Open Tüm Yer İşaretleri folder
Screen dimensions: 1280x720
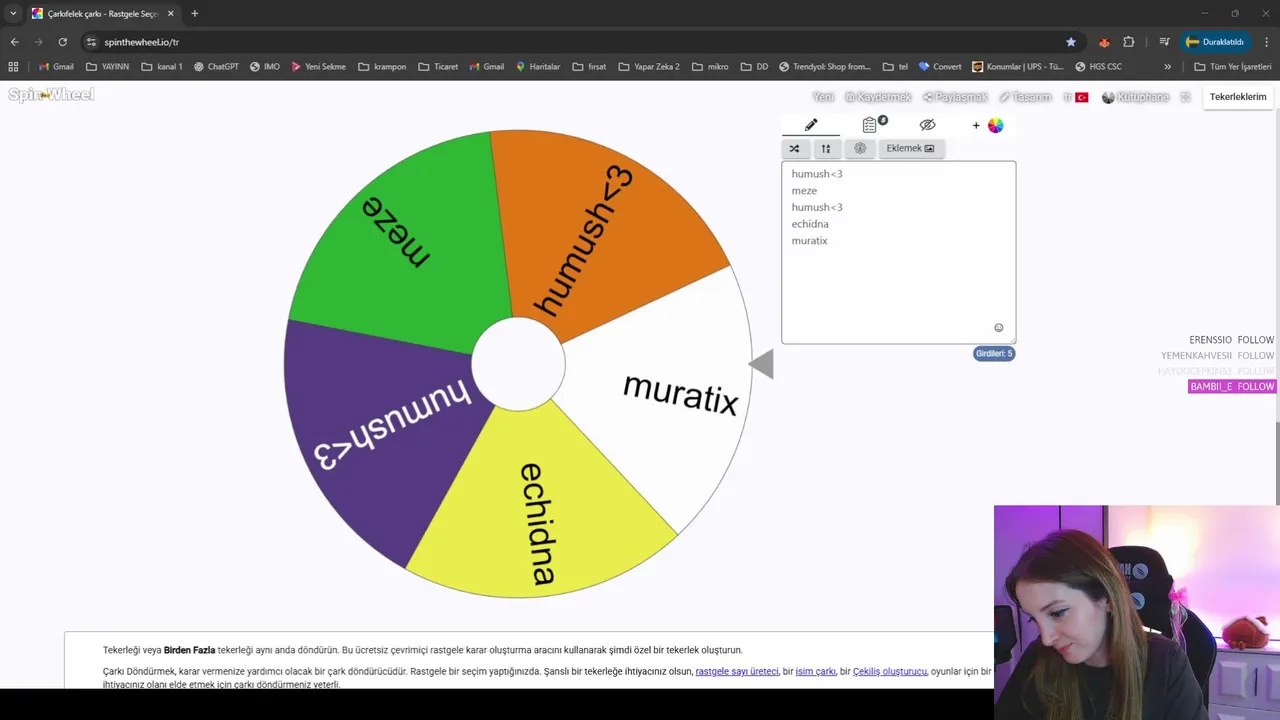(1233, 67)
